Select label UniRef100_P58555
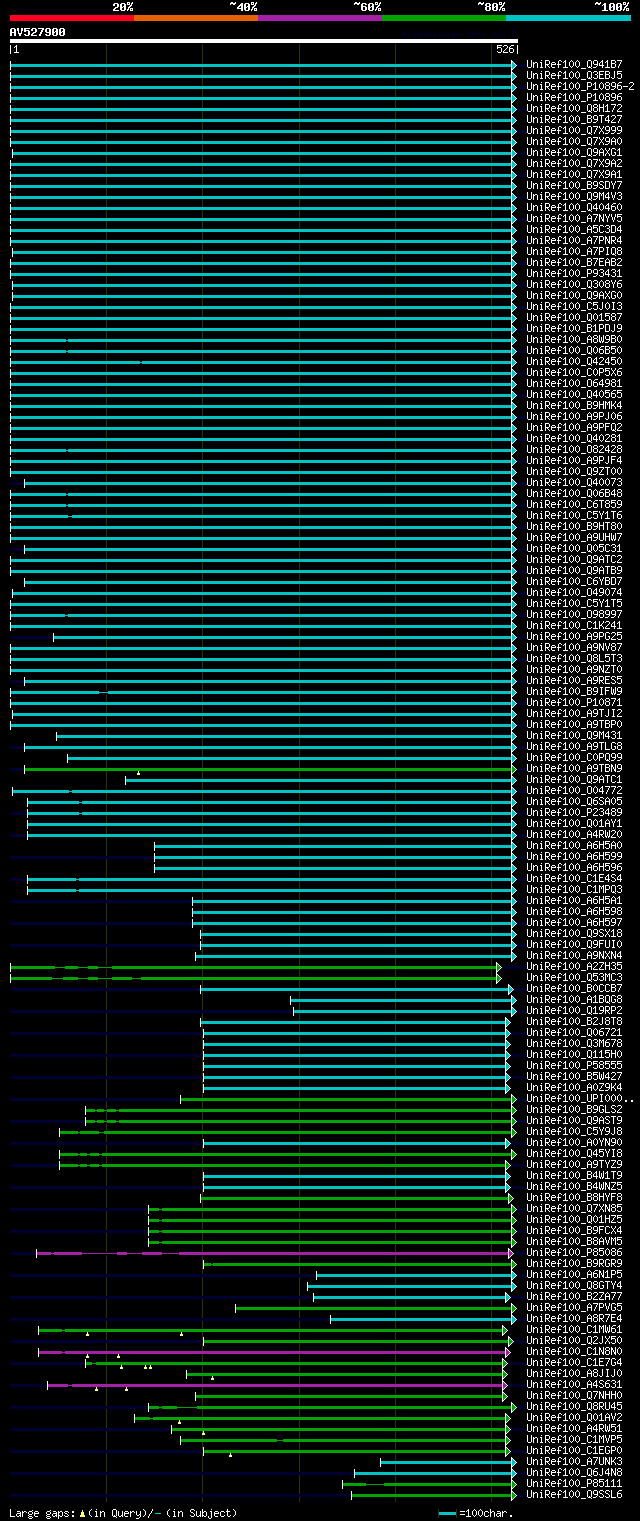This screenshot has width=640, height=1521. tap(574, 1066)
